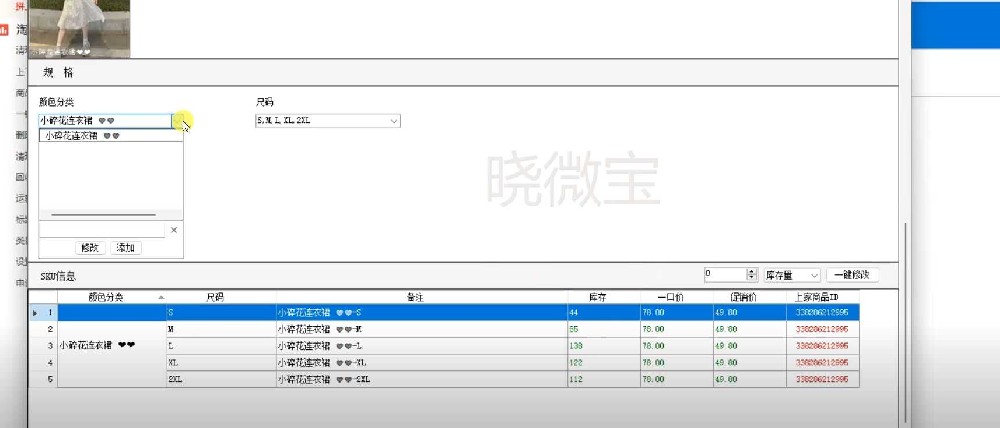This screenshot has height=428, width=1000.
Task: Click the numeric stepper arrows next to 0
Action: click(x=751, y=275)
